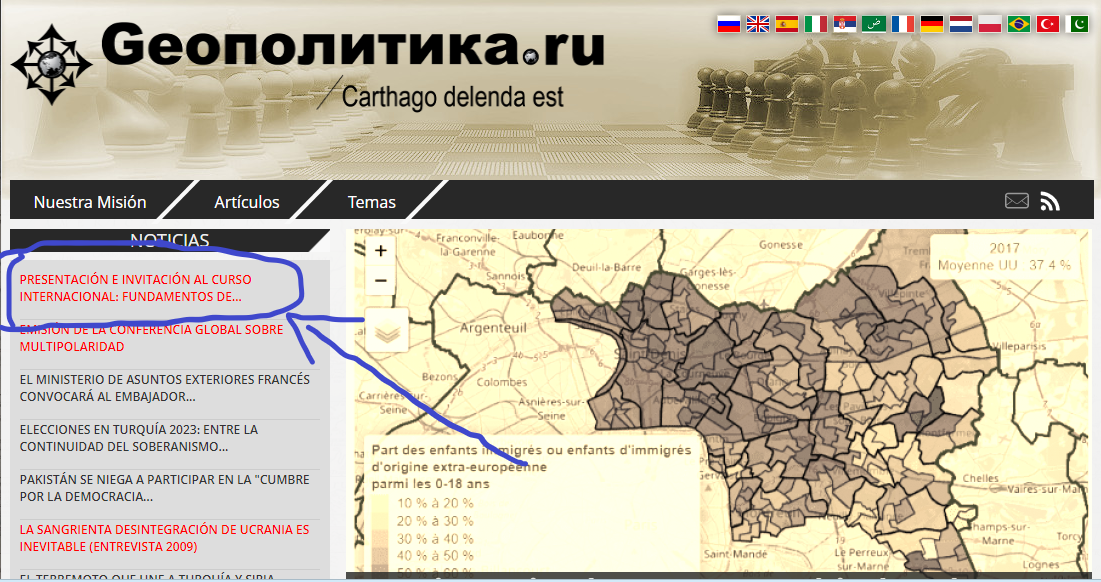Click the 20 % à 30 % legend swatch

tap(380, 521)
